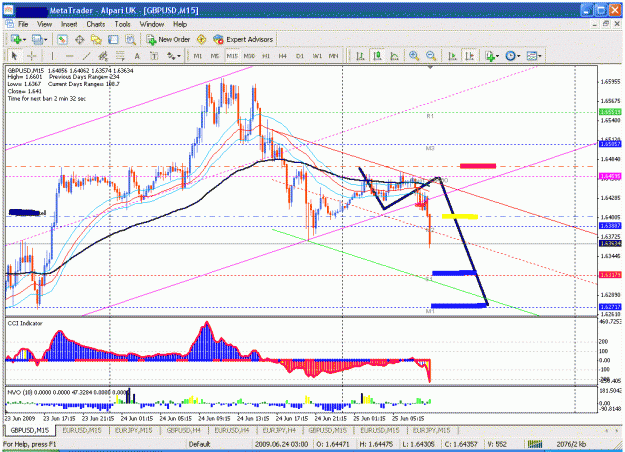625x452 pixels.
Task: Zoom in on the chart
Action: (x=414, y=56)
